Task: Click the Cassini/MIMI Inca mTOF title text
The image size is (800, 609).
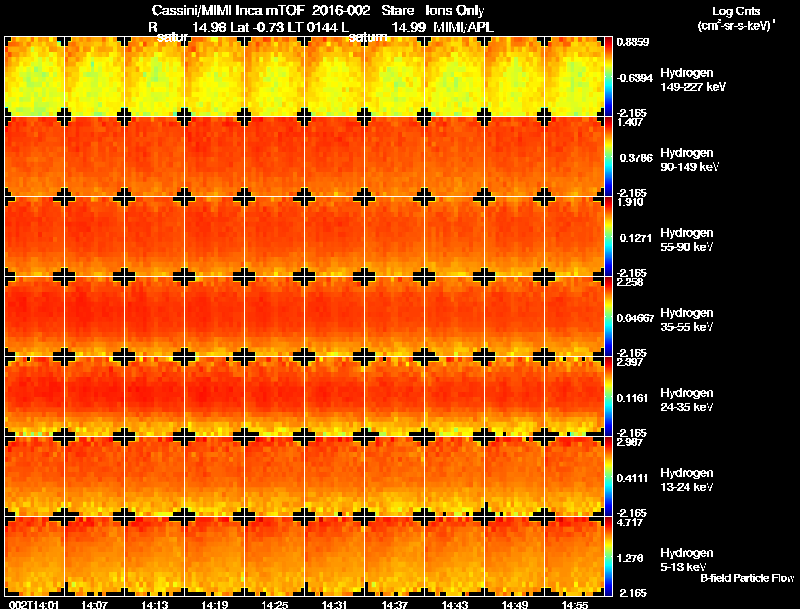Action: (228, 11)
